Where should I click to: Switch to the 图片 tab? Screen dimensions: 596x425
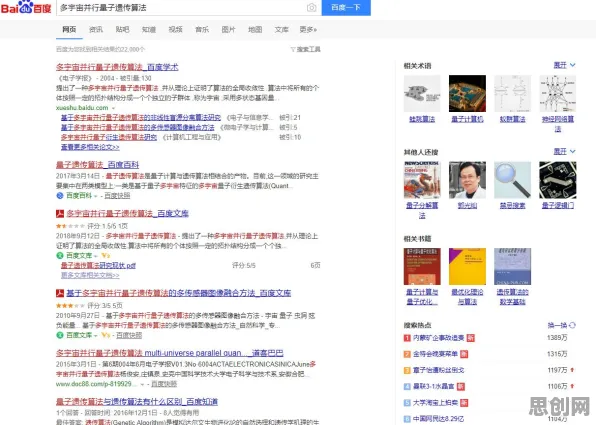(x=228, y=29)
